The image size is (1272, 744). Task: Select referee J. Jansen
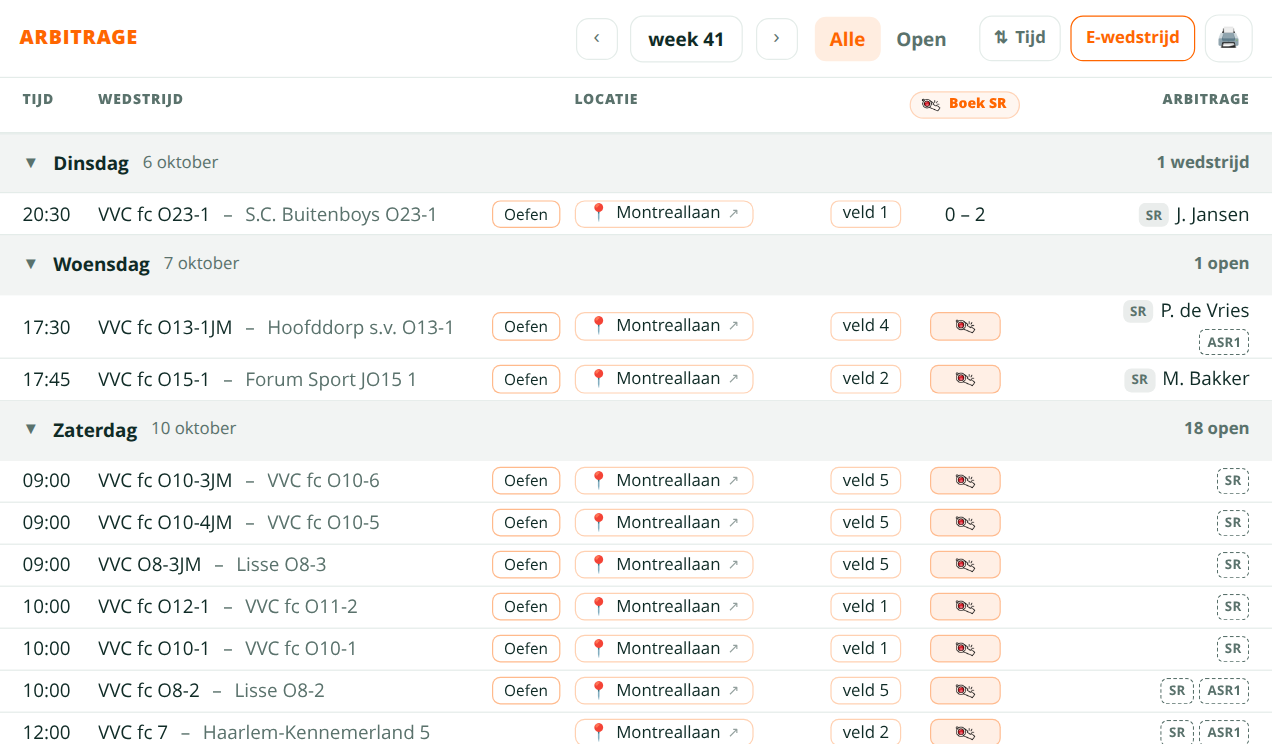[x=1212, y=215]
